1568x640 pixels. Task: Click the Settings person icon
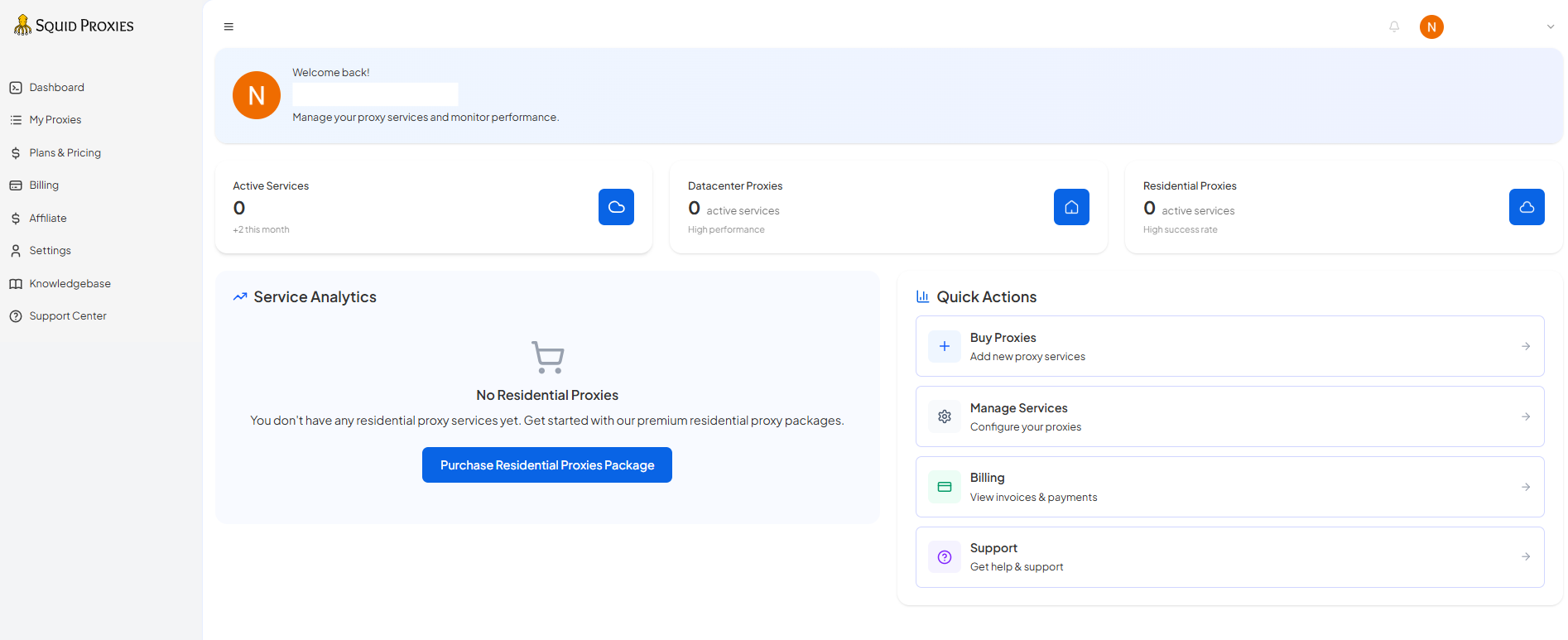point(16,251)
